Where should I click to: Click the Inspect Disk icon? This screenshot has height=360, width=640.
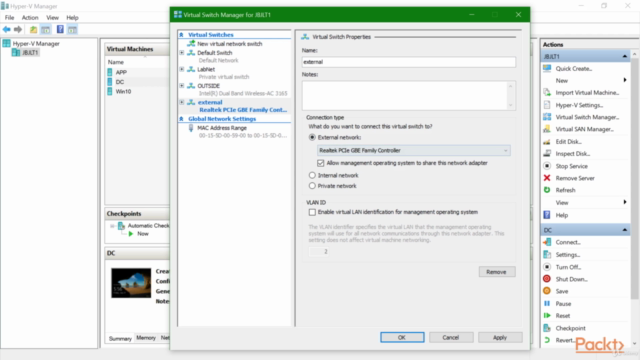click(x=547, y=153)
